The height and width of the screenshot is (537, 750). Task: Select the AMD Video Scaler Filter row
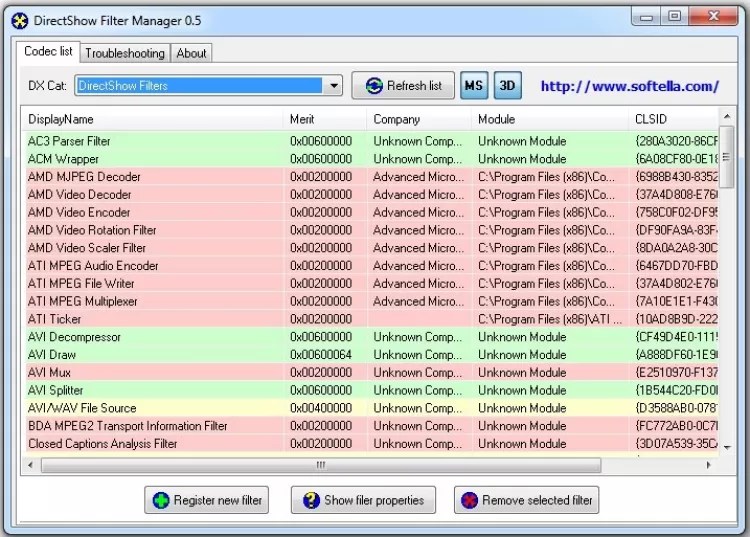point(370,248)
